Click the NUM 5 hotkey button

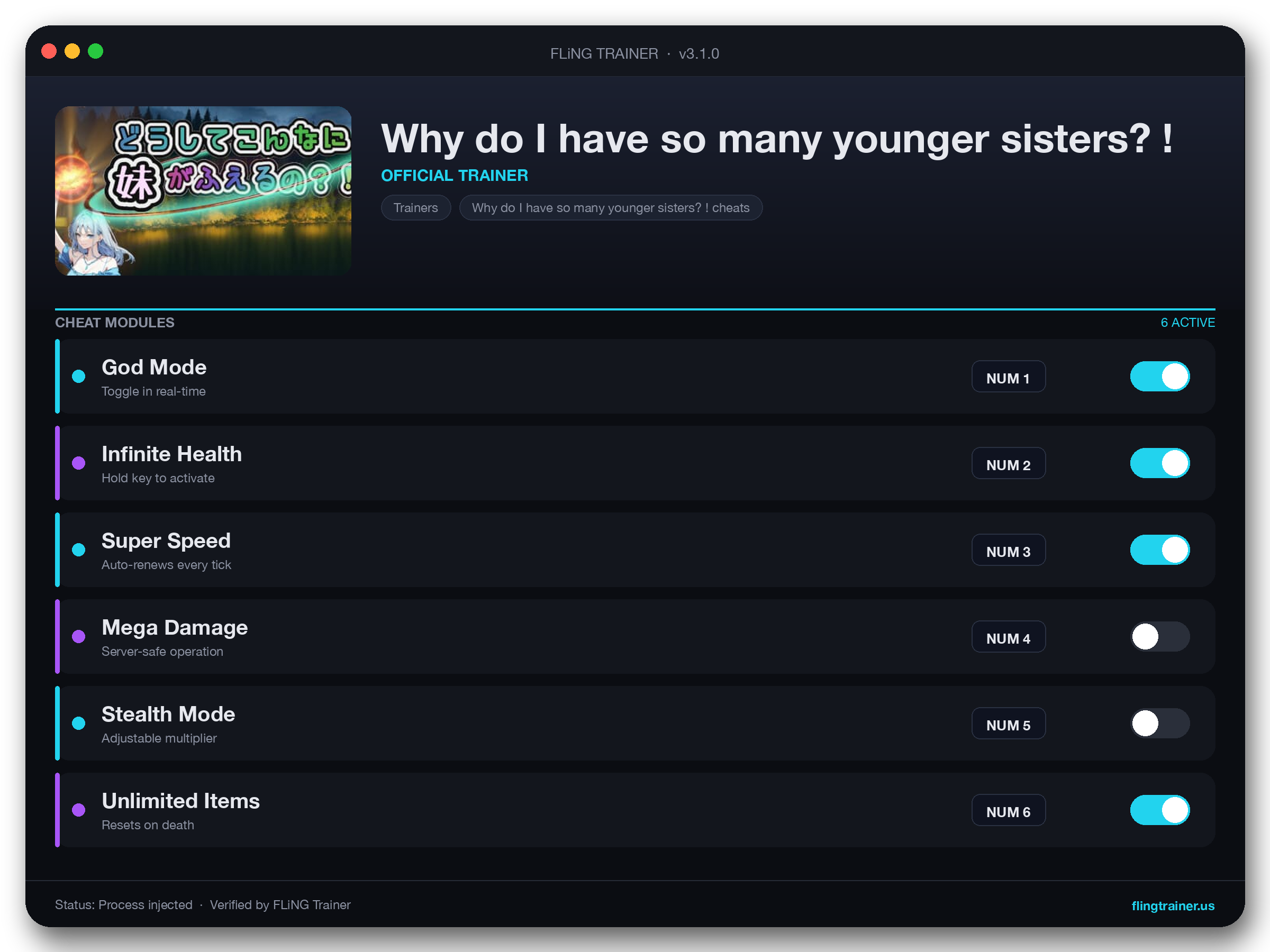pyautogui.click(x=1008, y=723)
